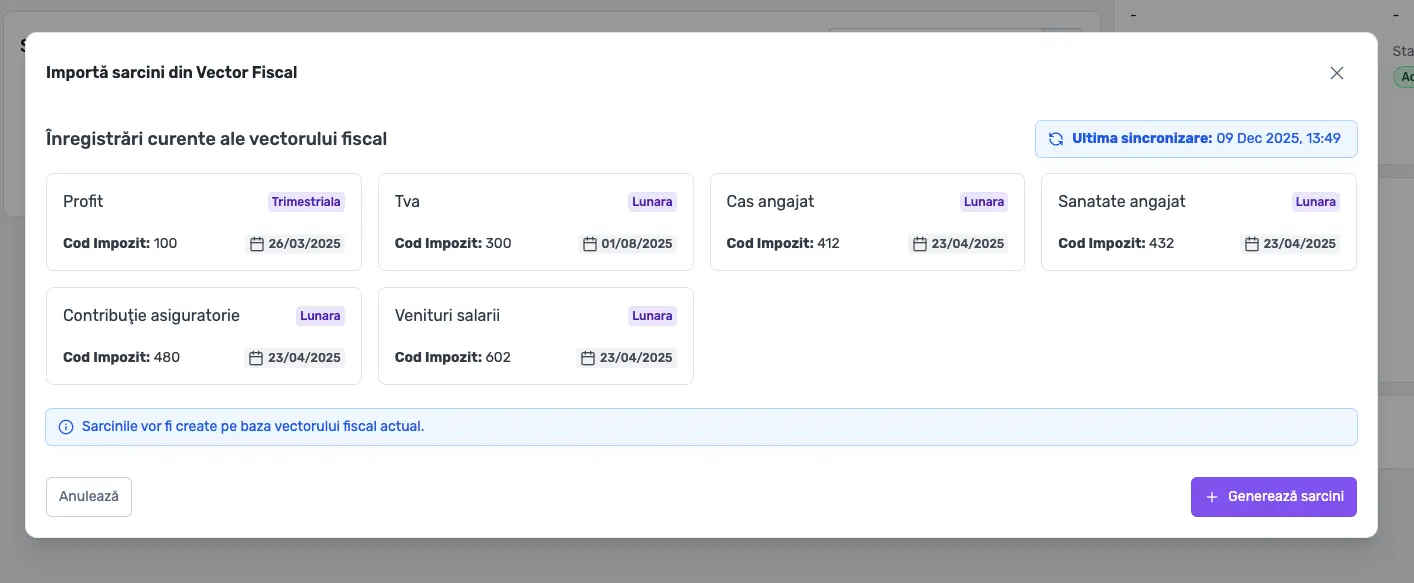Click the date 26/03/2025
1414x583 pixels.
[x=305, y=244]
